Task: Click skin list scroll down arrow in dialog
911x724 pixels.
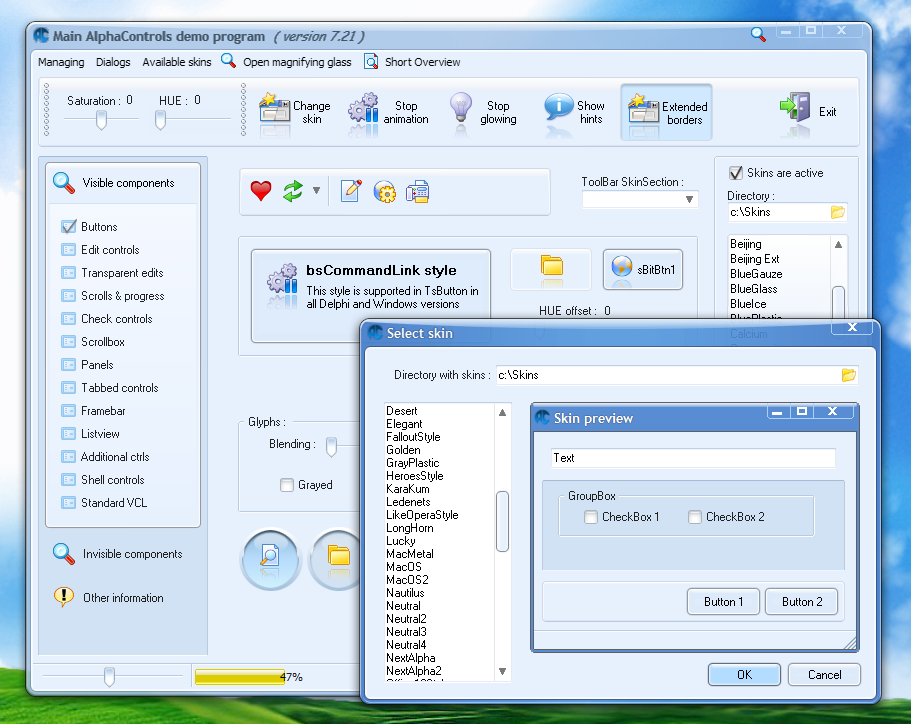Action: coord(503,671)
